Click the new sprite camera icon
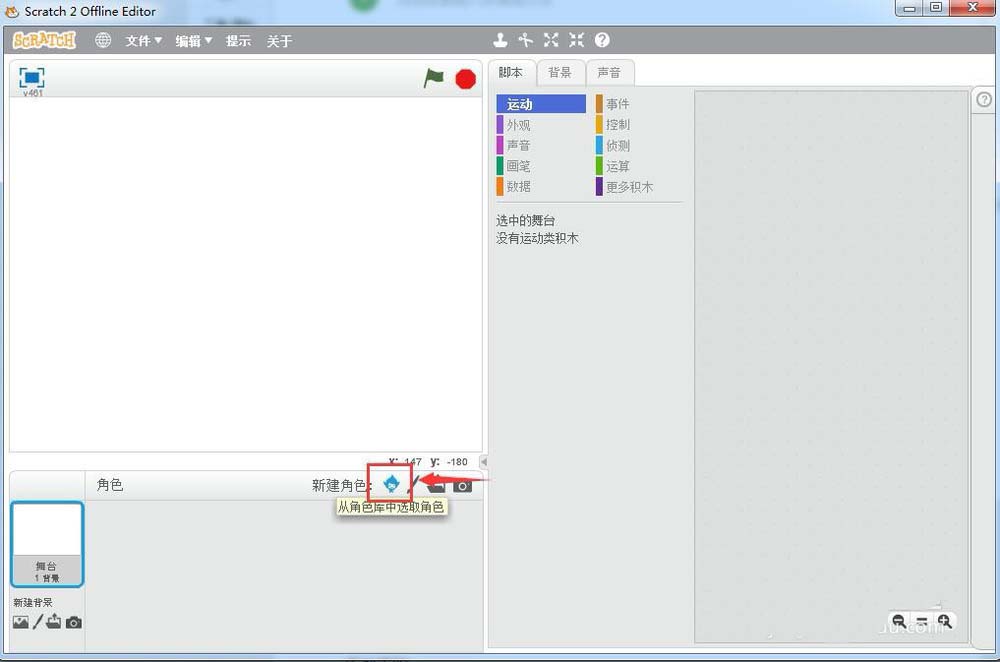Image resolution: width=1000 pixels, height=662 pixels. [462, 486]
